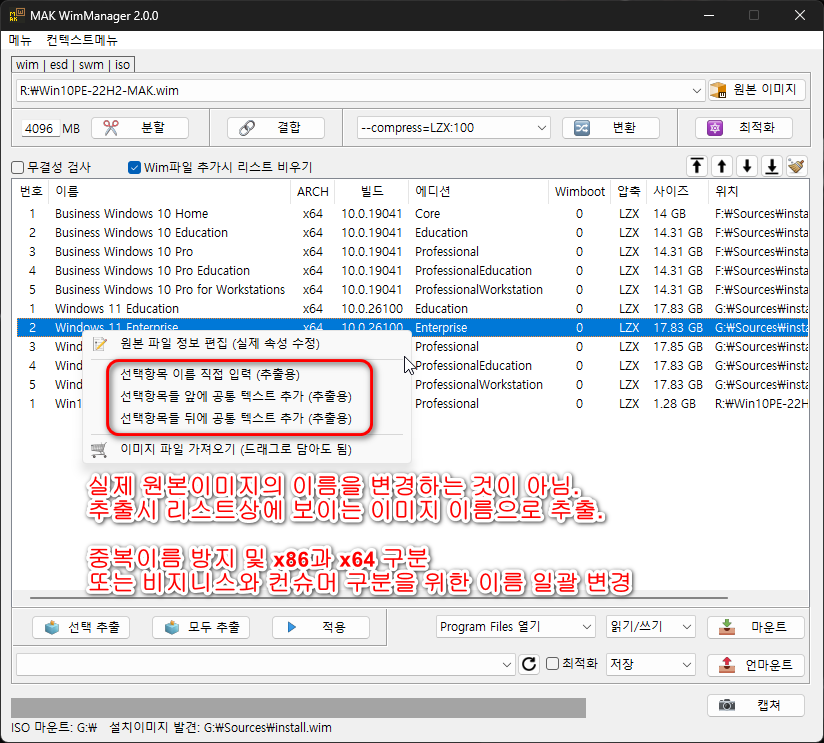824x743 pixels.
Task: Click the 원본 이미지 source image button
Action: coord(757,90)
